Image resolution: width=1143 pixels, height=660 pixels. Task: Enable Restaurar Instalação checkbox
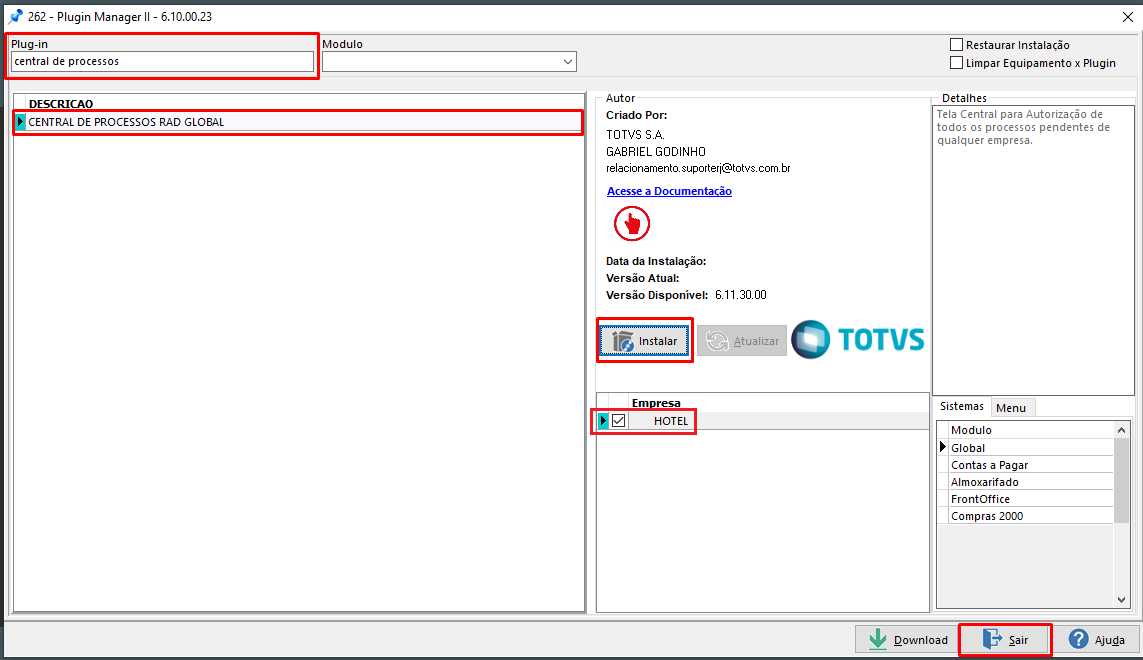[956, 44]
